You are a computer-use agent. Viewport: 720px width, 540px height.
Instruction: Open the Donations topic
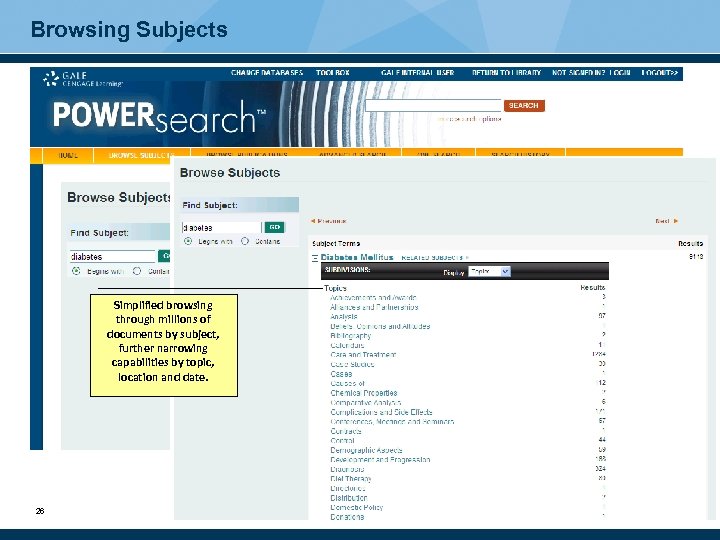(x=347, y=517)
